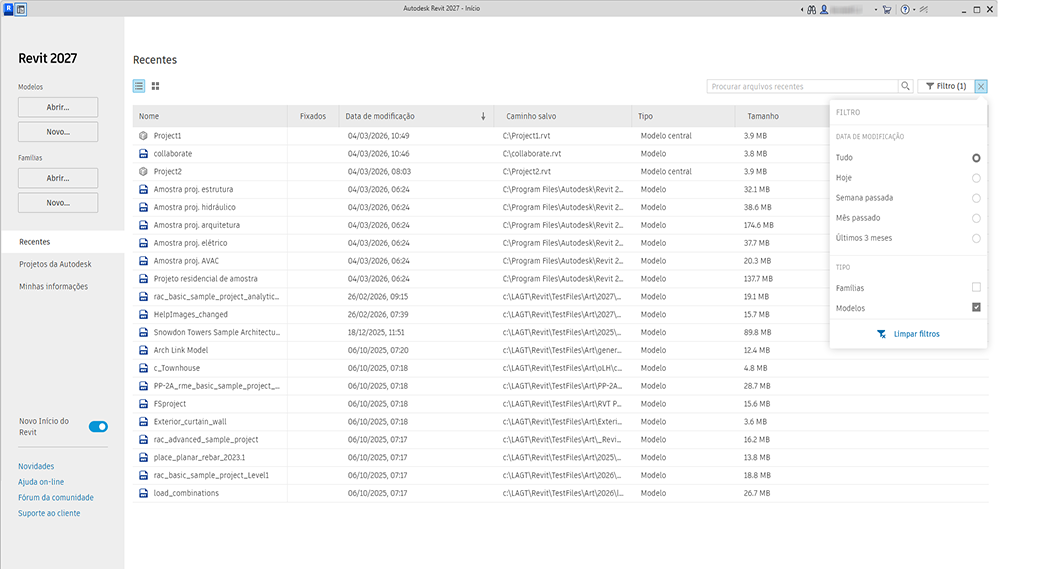
Task: Toggle the Novo Início do Revit switch
Action: coord(99,427)
